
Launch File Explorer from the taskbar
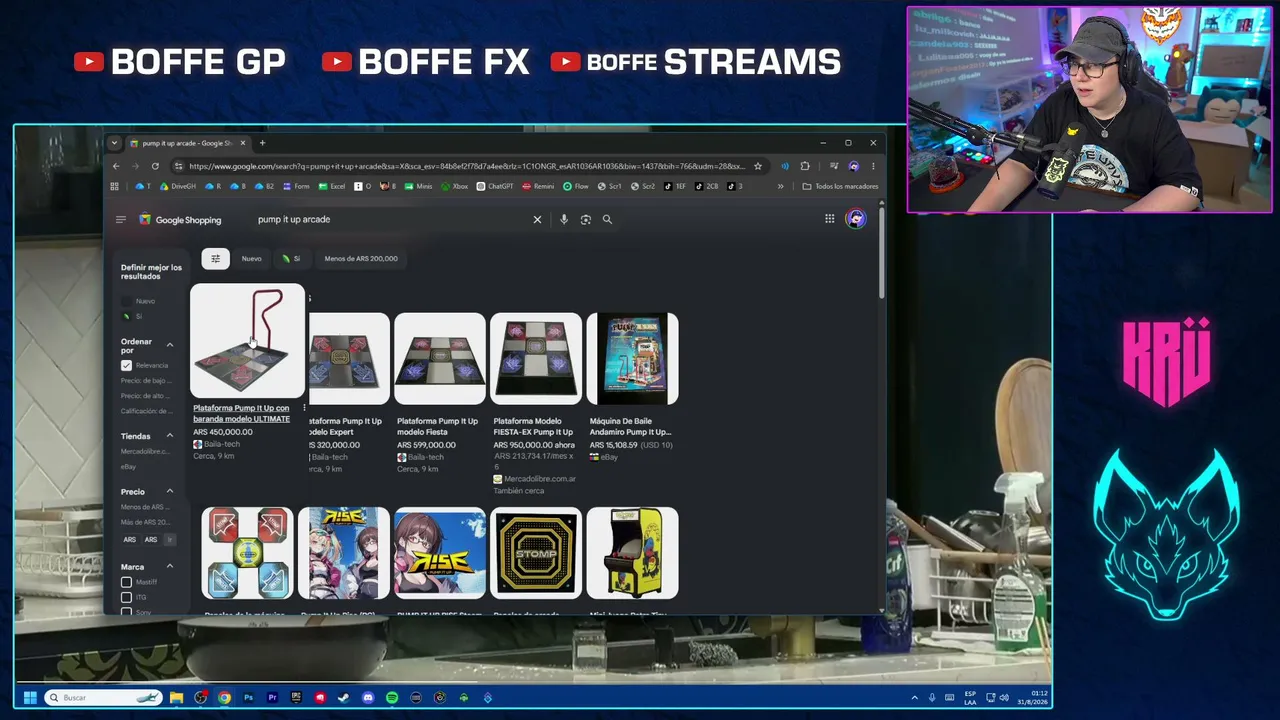coord(176,697)
